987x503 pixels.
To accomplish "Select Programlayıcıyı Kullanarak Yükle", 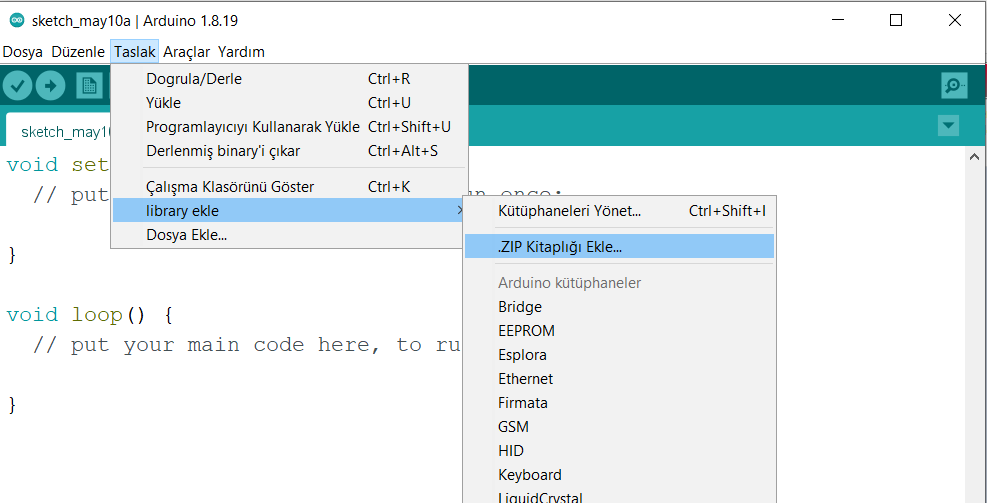I will (x=252, y=127).
